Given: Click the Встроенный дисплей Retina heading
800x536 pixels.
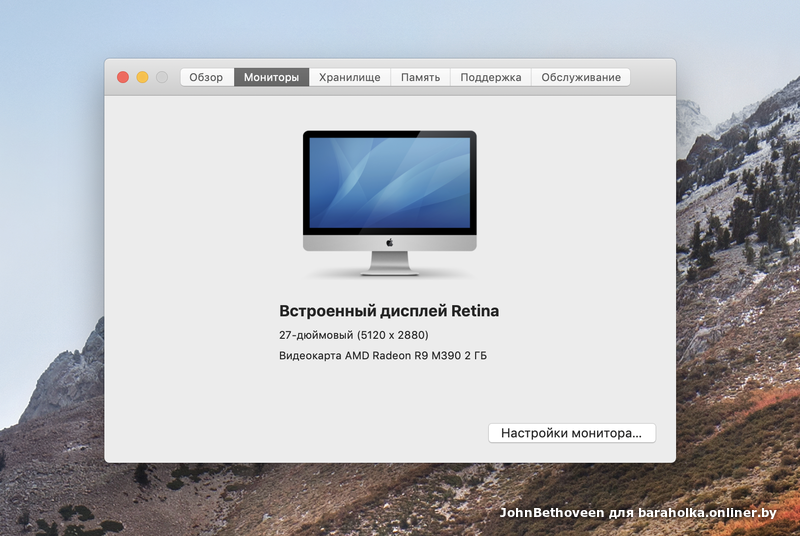Looking at the screenshot, I should tap(389, 311).
